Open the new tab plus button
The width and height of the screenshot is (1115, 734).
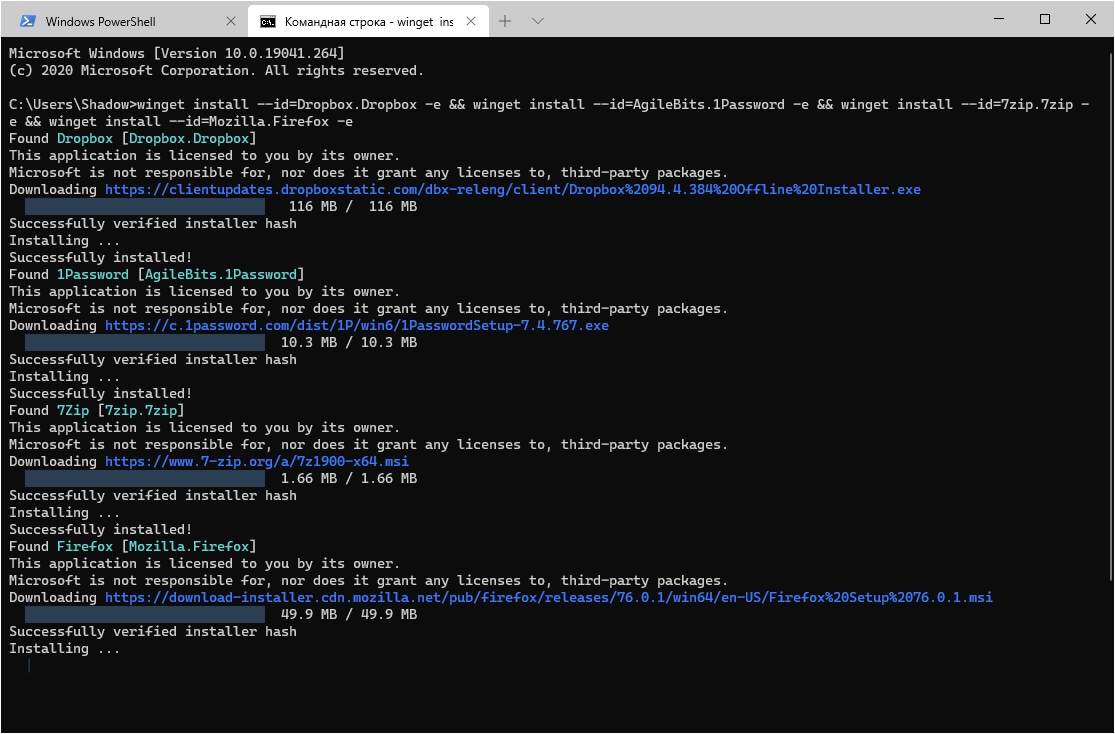506,20
